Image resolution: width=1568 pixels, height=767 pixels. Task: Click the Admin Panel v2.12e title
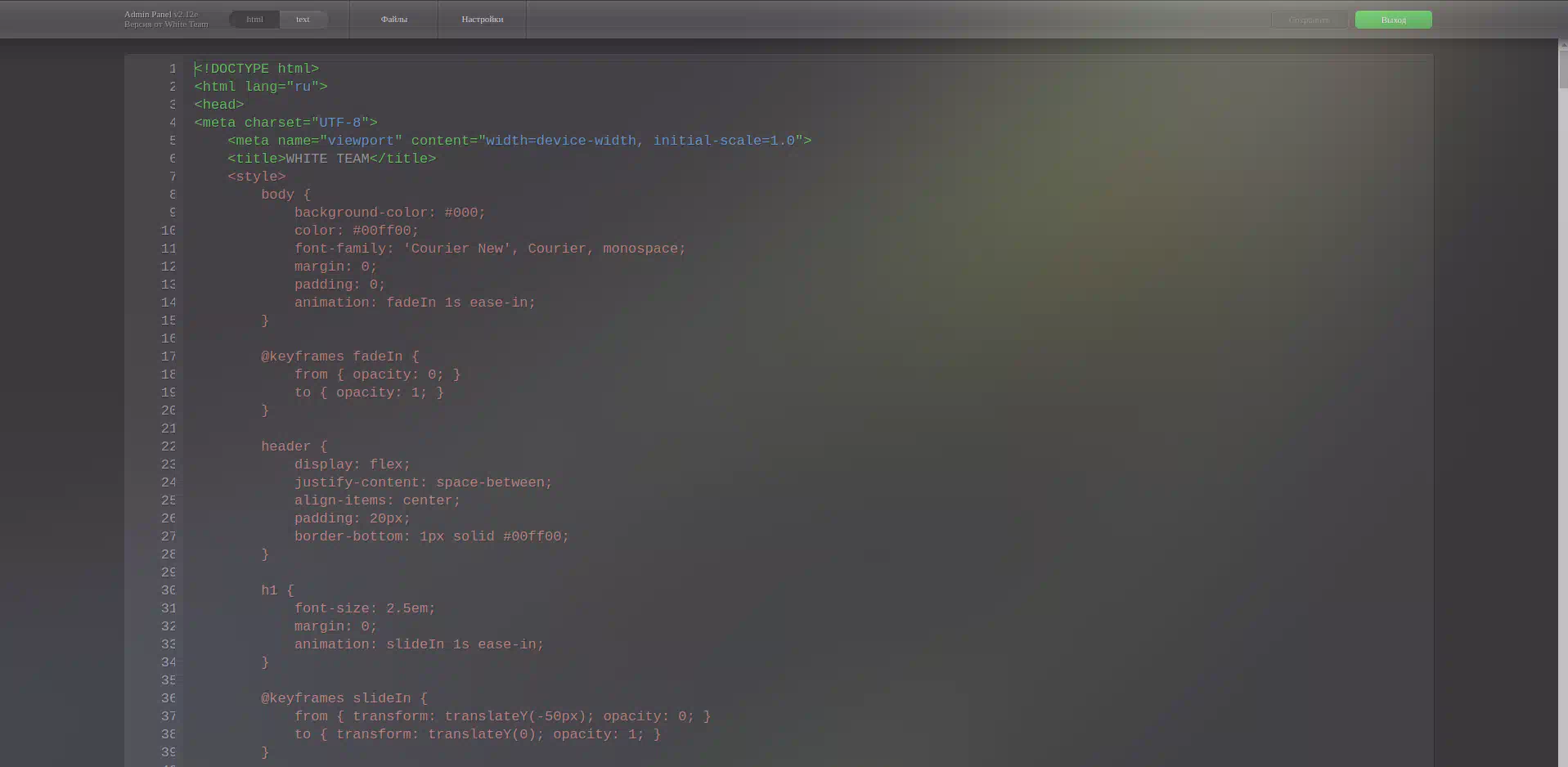point(161,14)
